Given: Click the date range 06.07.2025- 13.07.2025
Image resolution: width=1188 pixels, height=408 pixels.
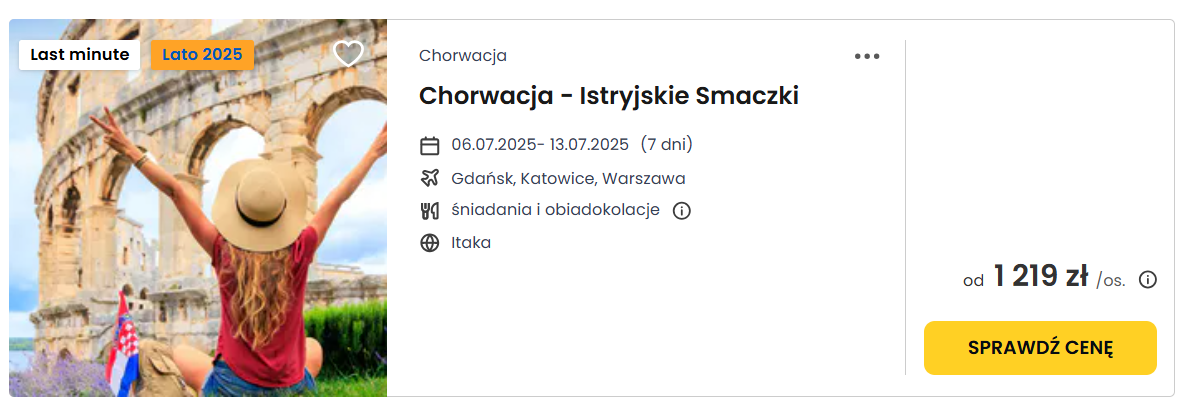Looking at the screenshot, I should click(x=539, y=144).
